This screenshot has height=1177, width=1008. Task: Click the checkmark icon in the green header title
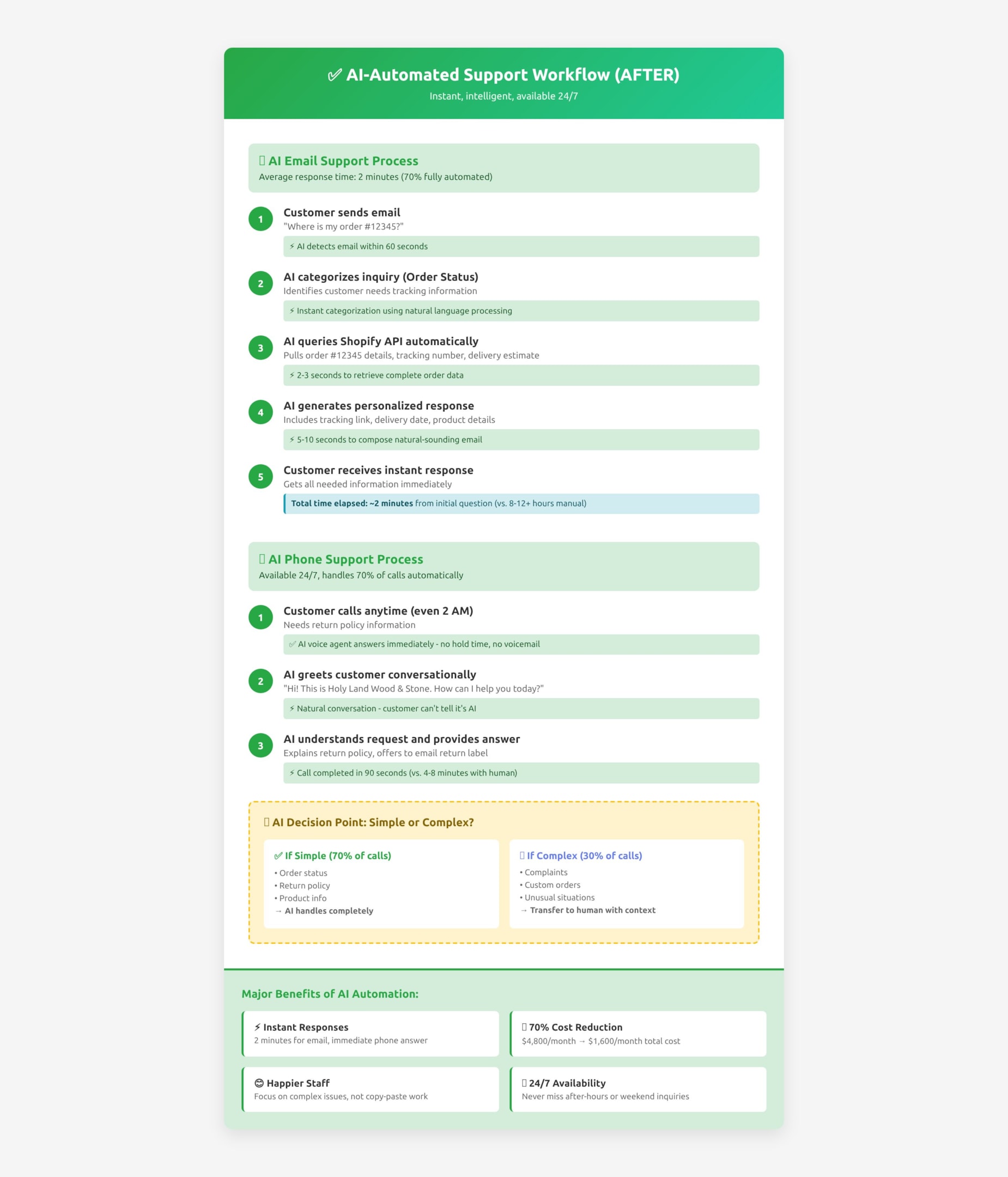[x=335, y=75]
